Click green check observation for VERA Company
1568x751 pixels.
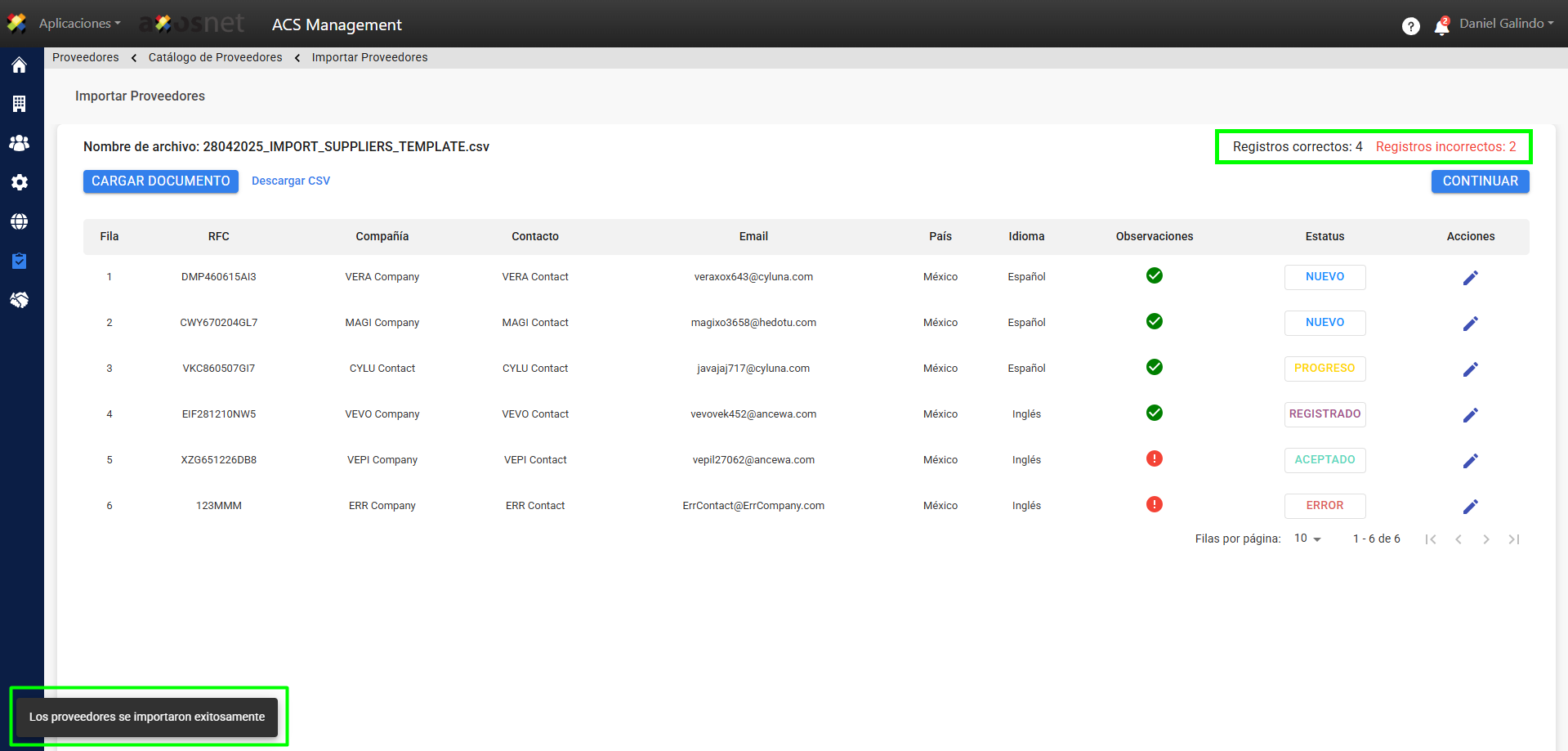pos(1154,275)
